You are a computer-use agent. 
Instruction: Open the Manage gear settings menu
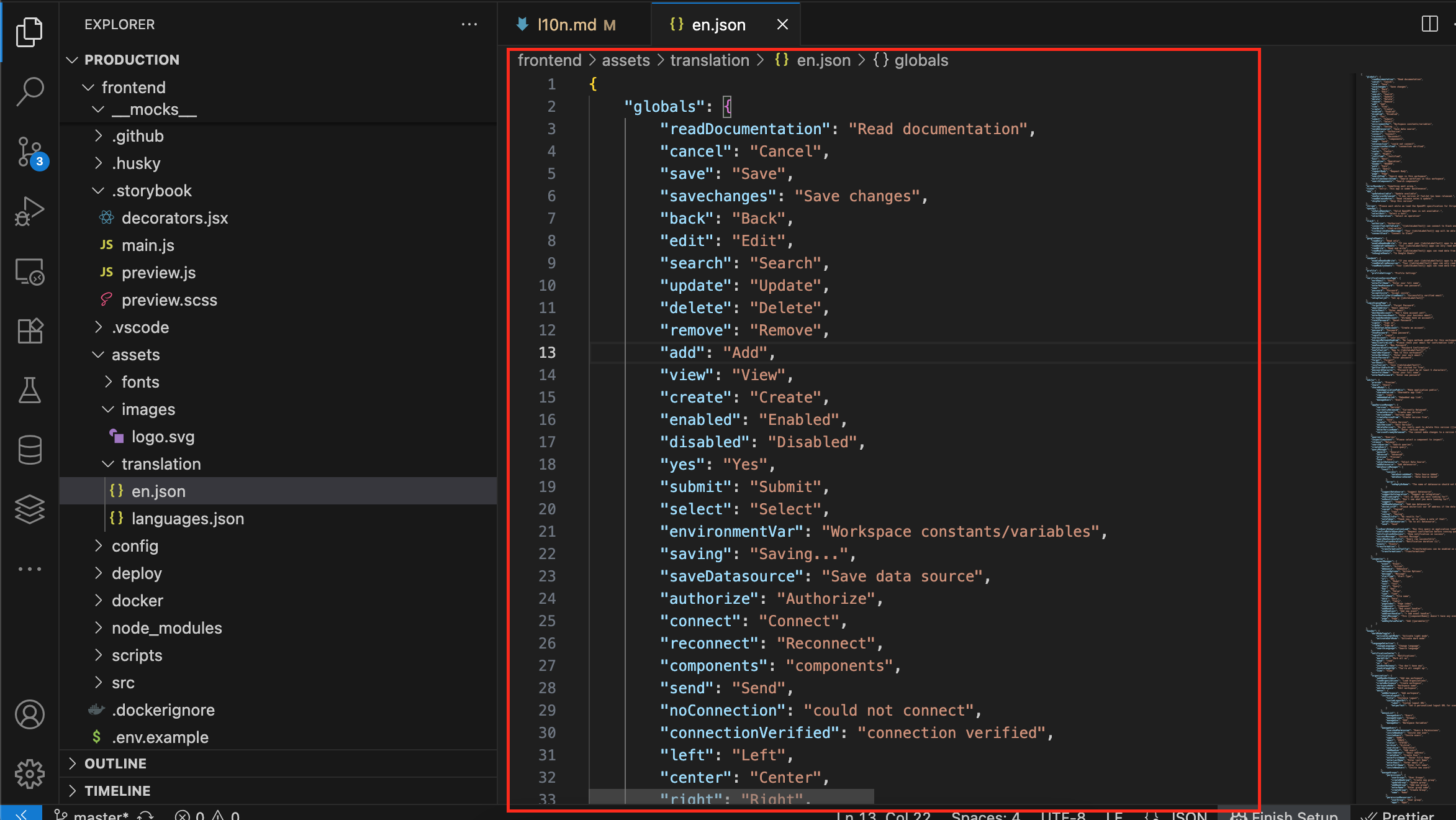click(29, 774)
